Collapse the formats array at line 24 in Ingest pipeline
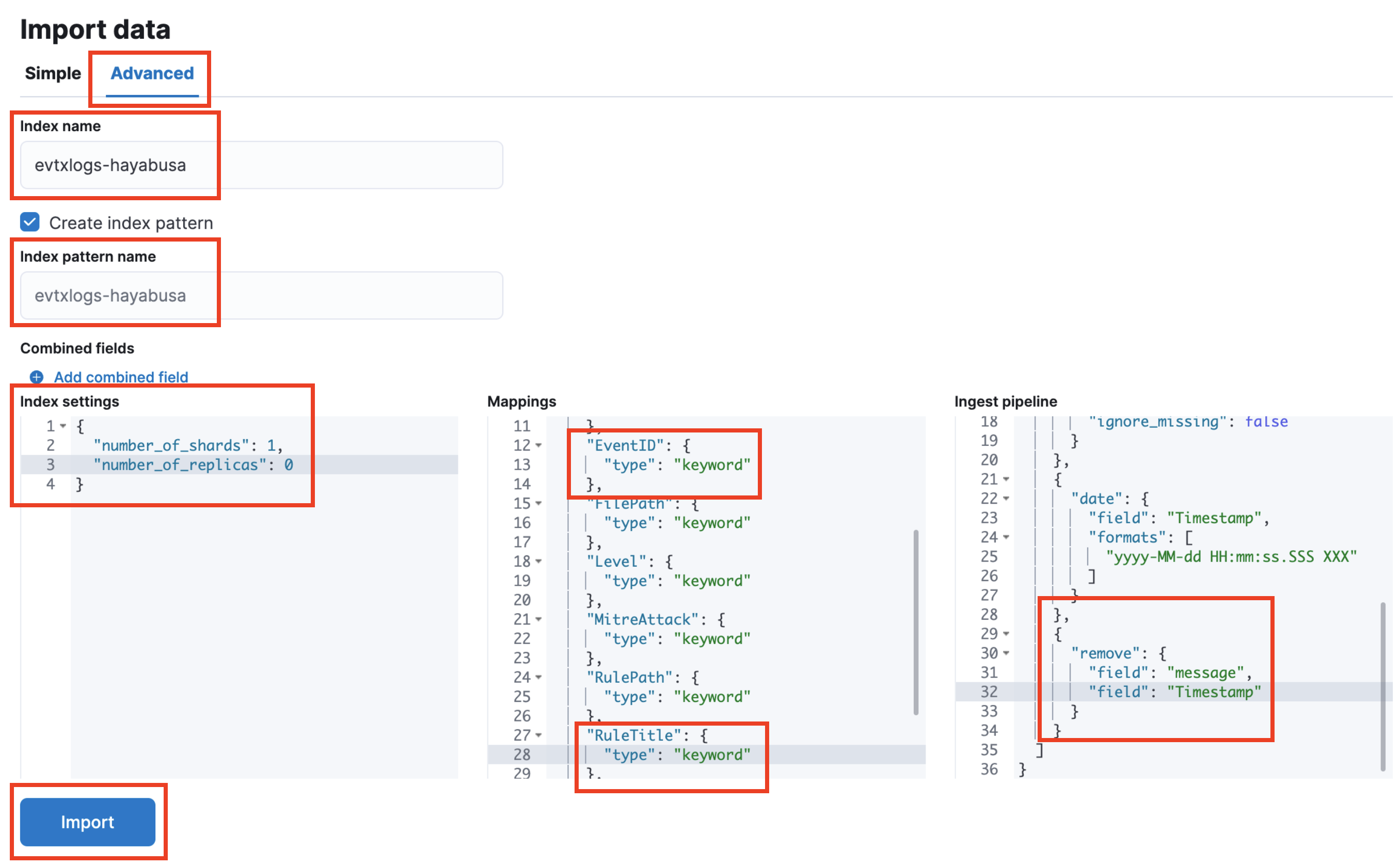1400x866 pixels. pos(1007,537)
